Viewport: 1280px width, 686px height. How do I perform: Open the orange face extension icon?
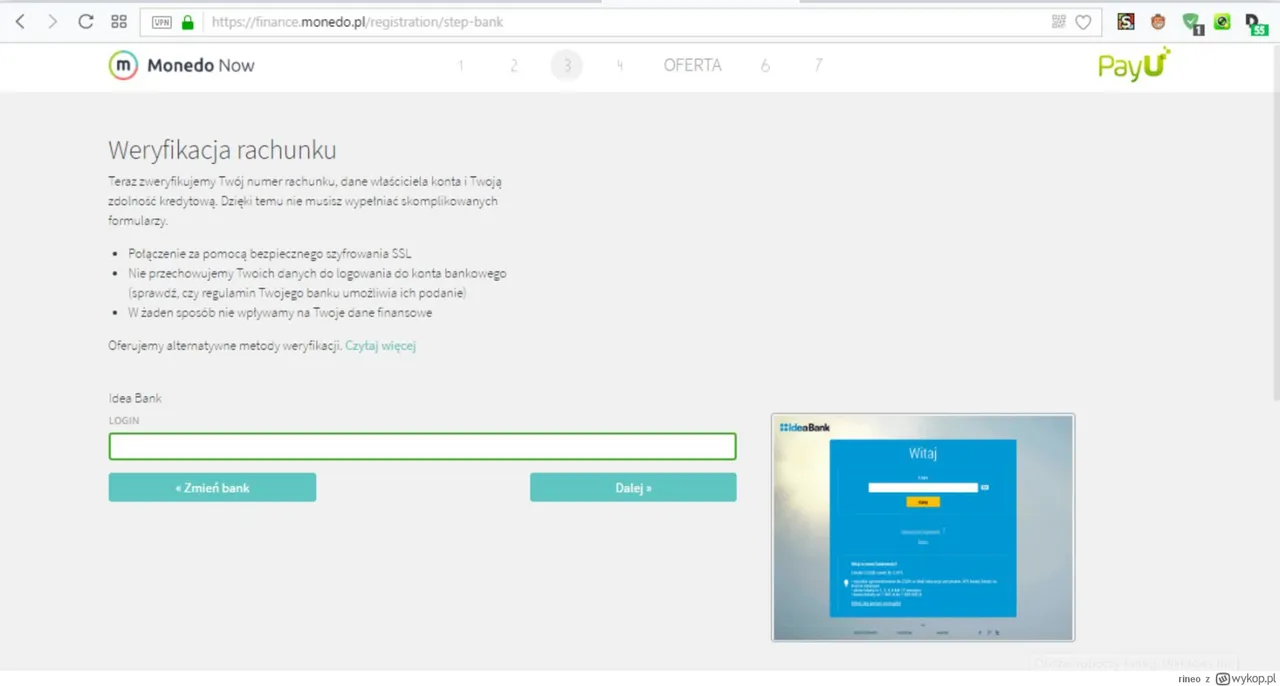pyautogui.click(x=1158, y=22)
